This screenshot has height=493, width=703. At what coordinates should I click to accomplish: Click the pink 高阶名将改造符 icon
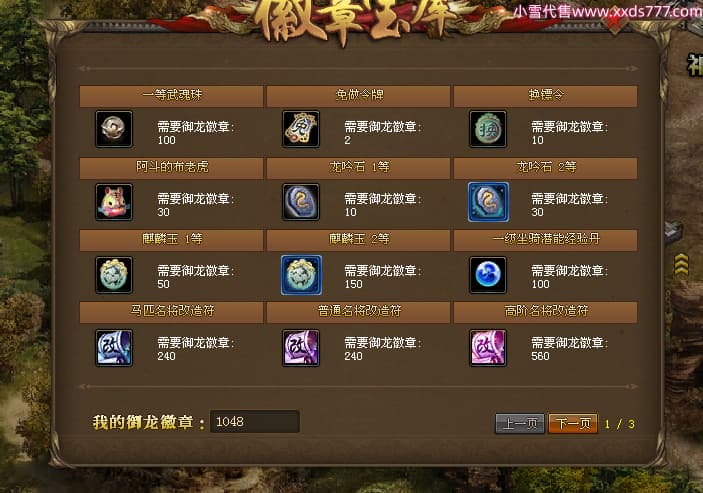488,348
